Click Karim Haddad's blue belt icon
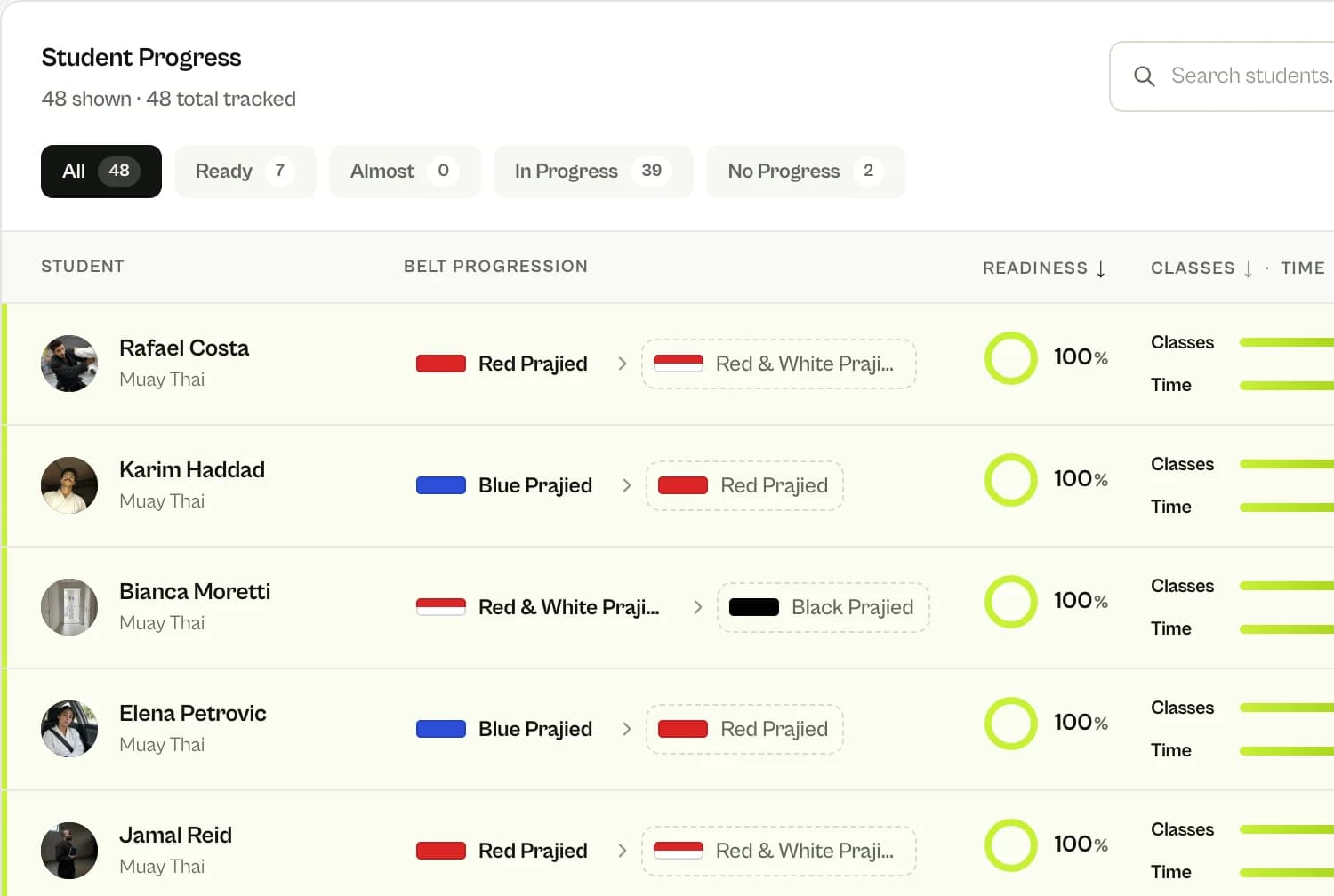Image resolution: width=1334 pixels, height=896 pixels. click(441, 485)
